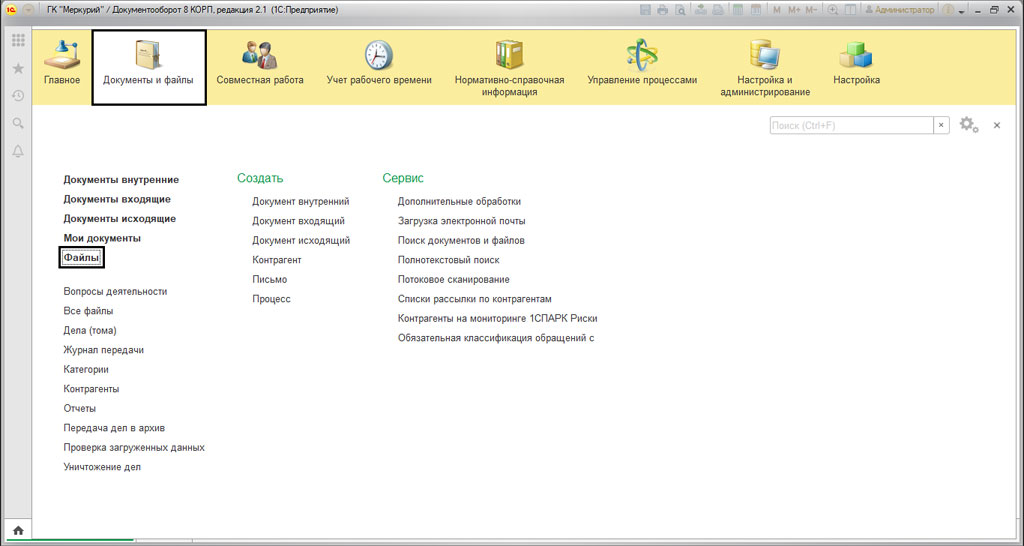The width and height of the screenshot is (1024, 546).
Task: Click the print icon in title bar
Action: (x=662, y=10)
